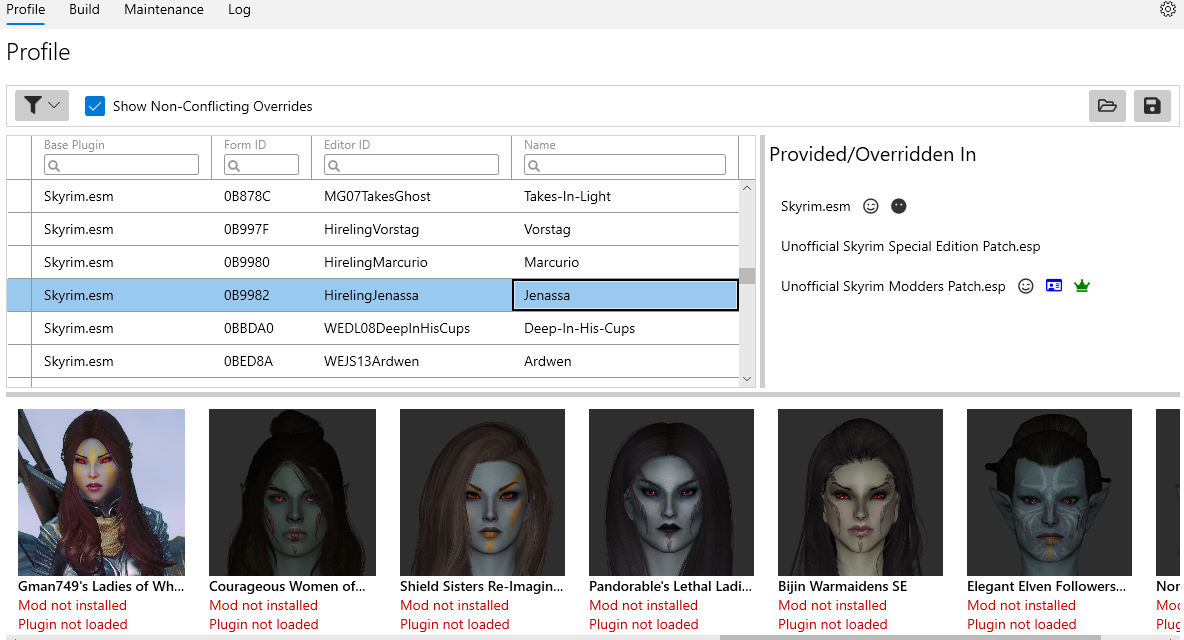Image resolution: width=1184 pixels, height=640 pixels.
Task: Focus the Base Plugin filter field
Action: coord(121,165)
